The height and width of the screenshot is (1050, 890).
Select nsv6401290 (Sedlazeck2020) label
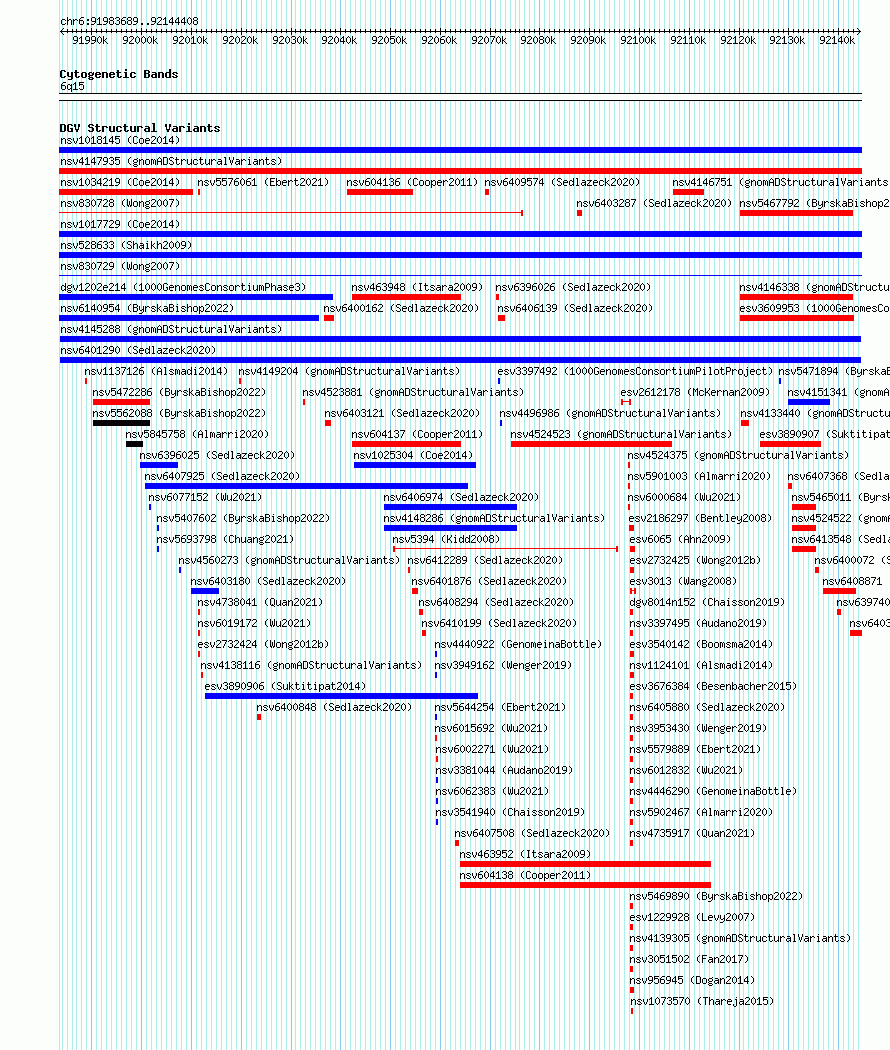[138, 350]
